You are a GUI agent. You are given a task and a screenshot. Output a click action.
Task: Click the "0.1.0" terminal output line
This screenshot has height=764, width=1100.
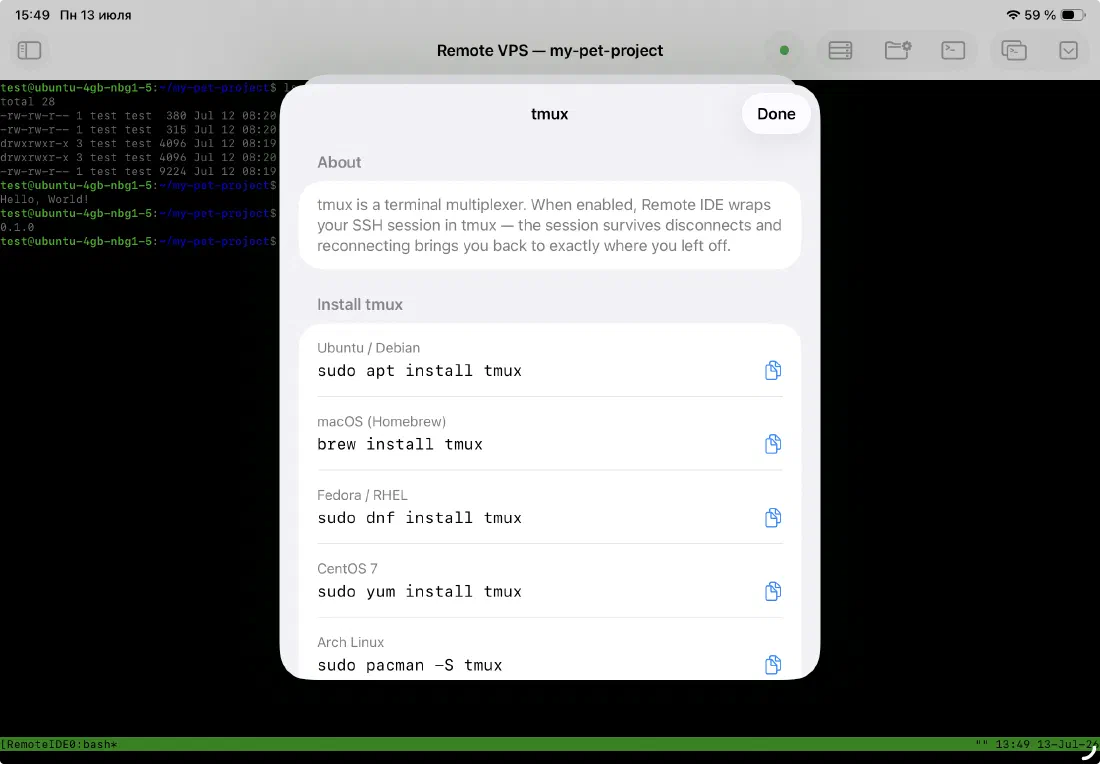[x=18, y=227]
